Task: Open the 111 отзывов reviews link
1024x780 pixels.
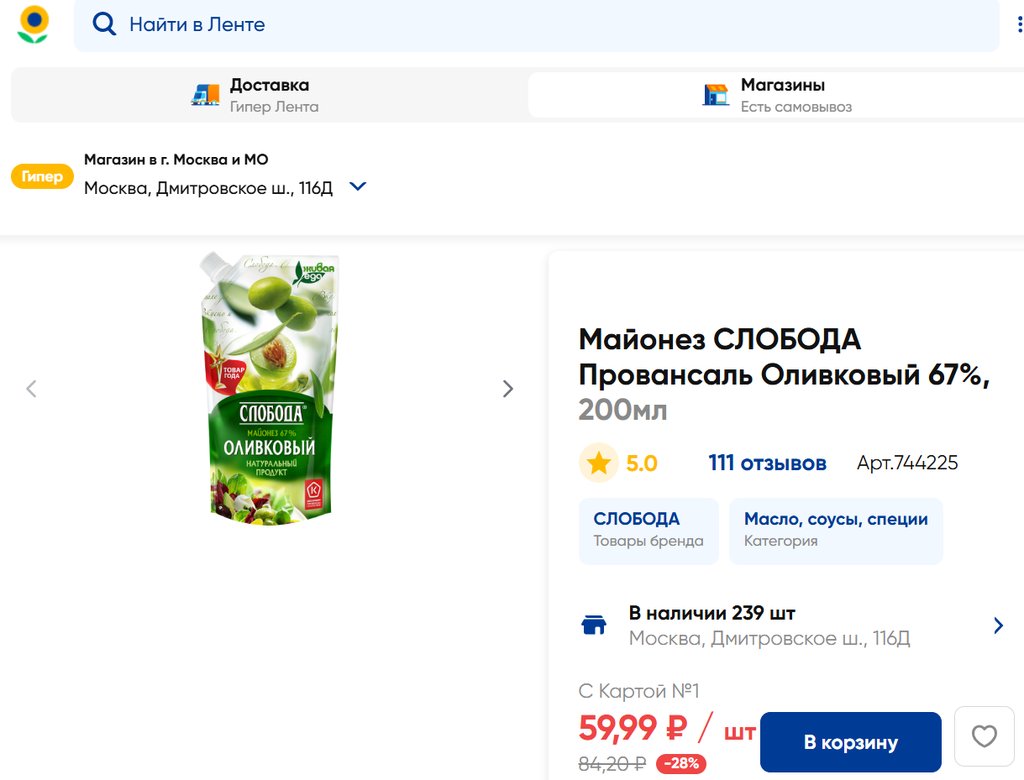Action: (767, 463)
